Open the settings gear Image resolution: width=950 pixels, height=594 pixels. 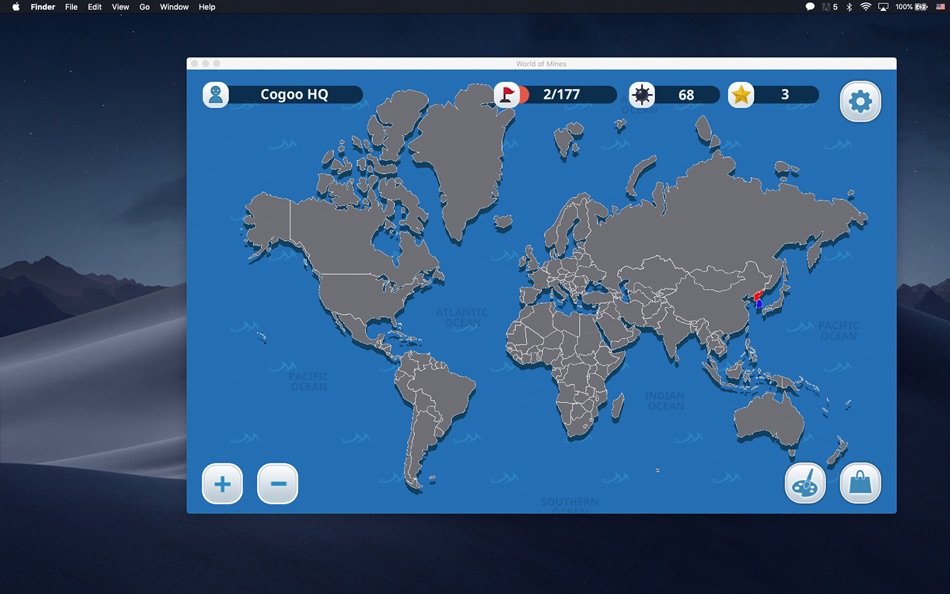[860, 100]
